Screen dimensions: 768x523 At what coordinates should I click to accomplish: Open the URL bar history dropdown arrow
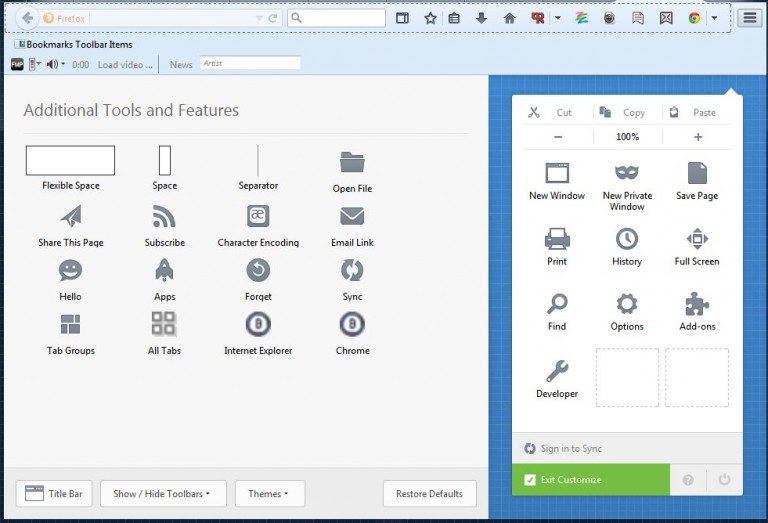coord(259,18)
